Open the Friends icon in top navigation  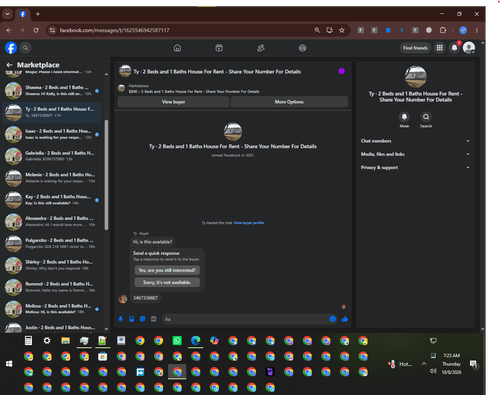click(x=261, y=48)
